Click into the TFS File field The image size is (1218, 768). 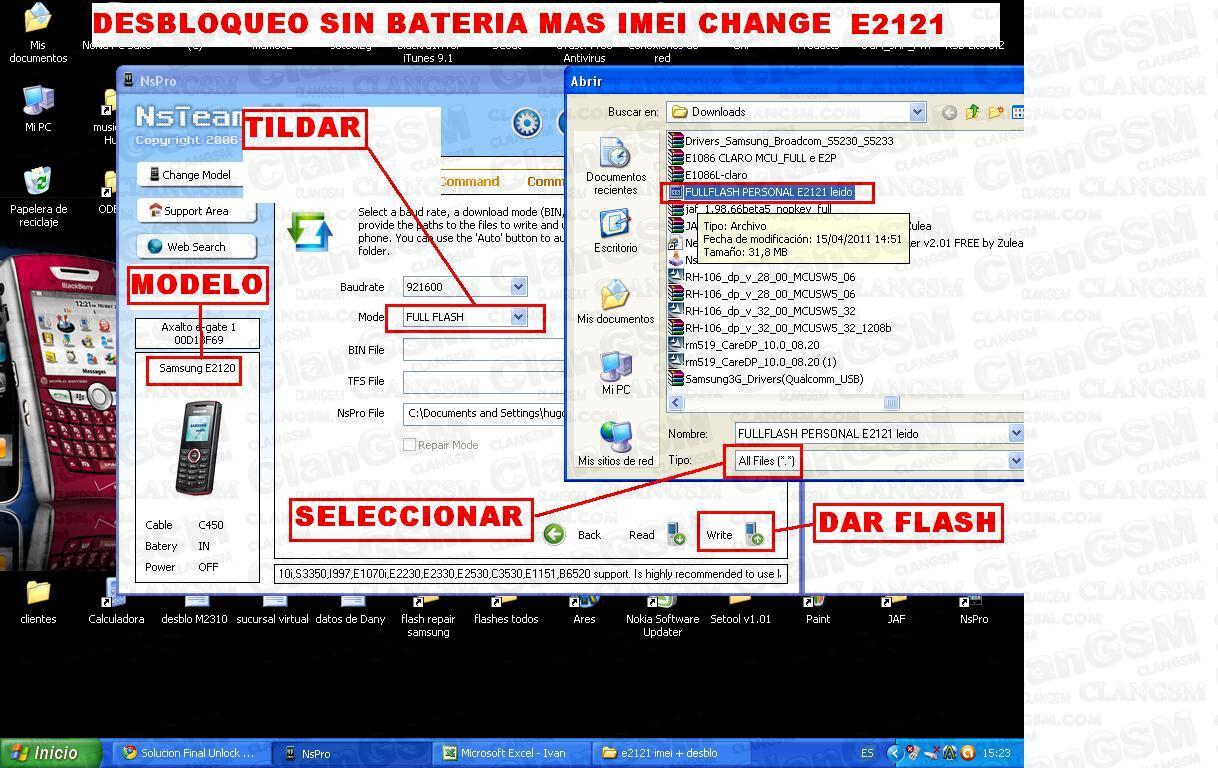click(x=484, y=381)
